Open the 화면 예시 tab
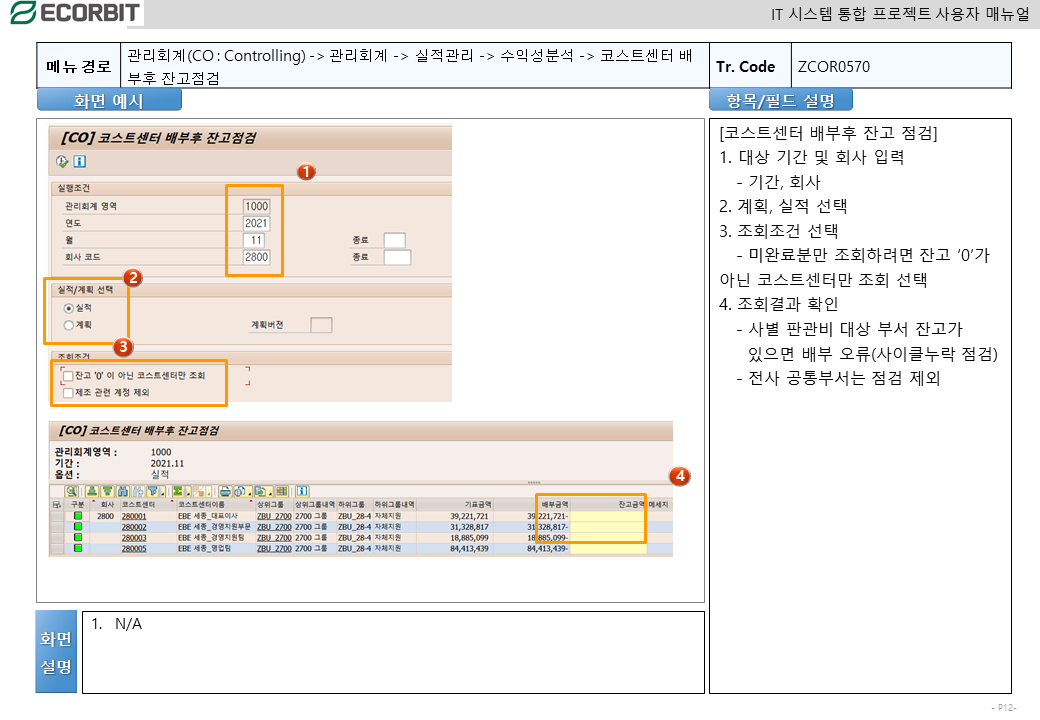 click(x=109, y=100)
